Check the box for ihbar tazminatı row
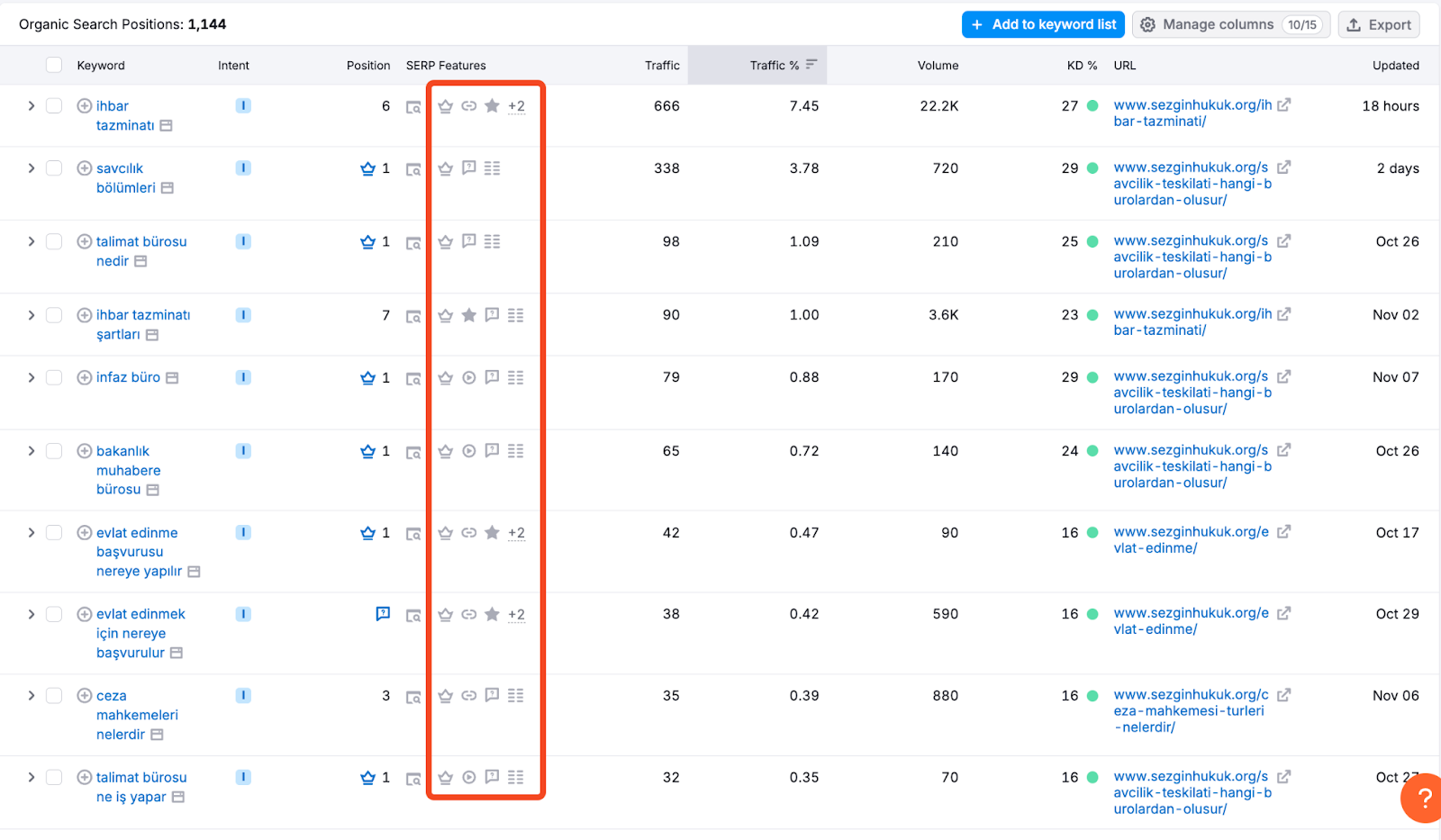Viewport: 1441px width, 840px height. [54, 106]
